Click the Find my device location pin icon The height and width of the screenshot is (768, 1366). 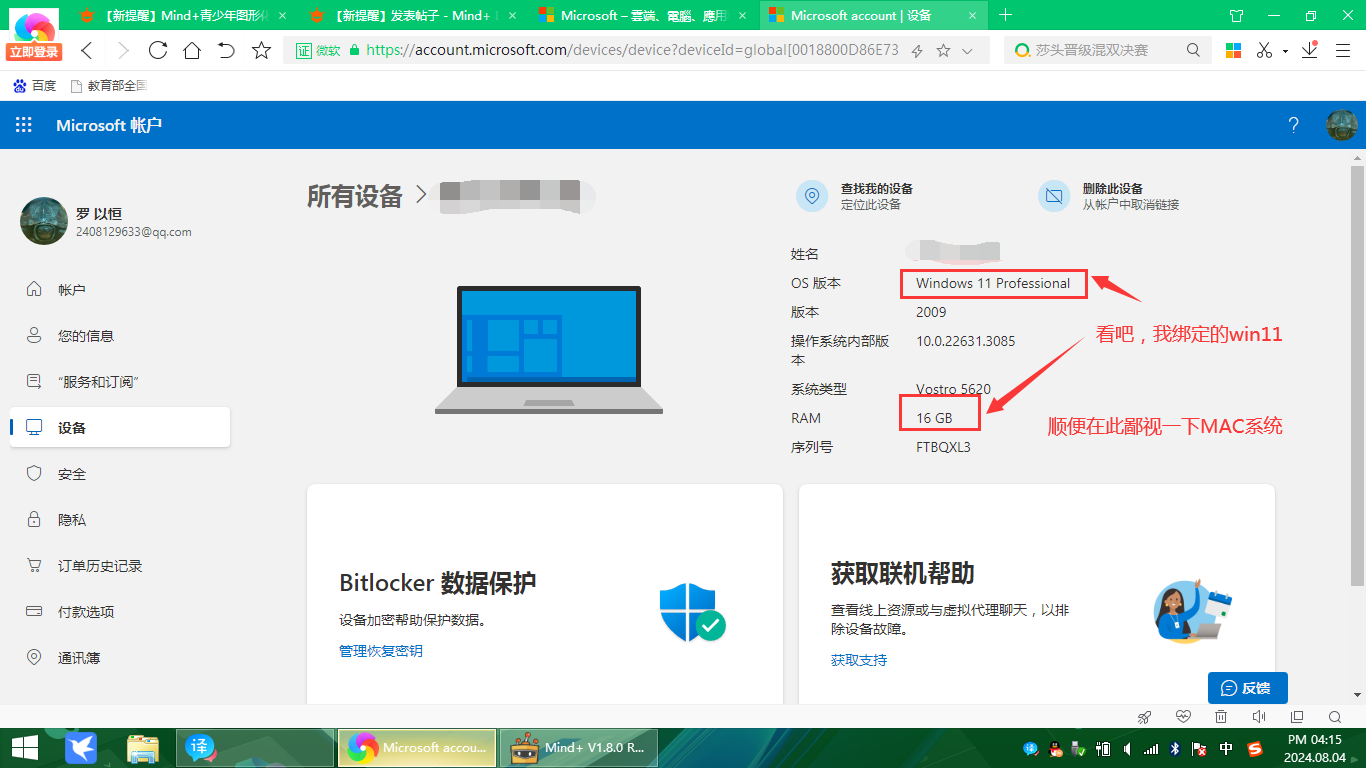tap(812, 196)
